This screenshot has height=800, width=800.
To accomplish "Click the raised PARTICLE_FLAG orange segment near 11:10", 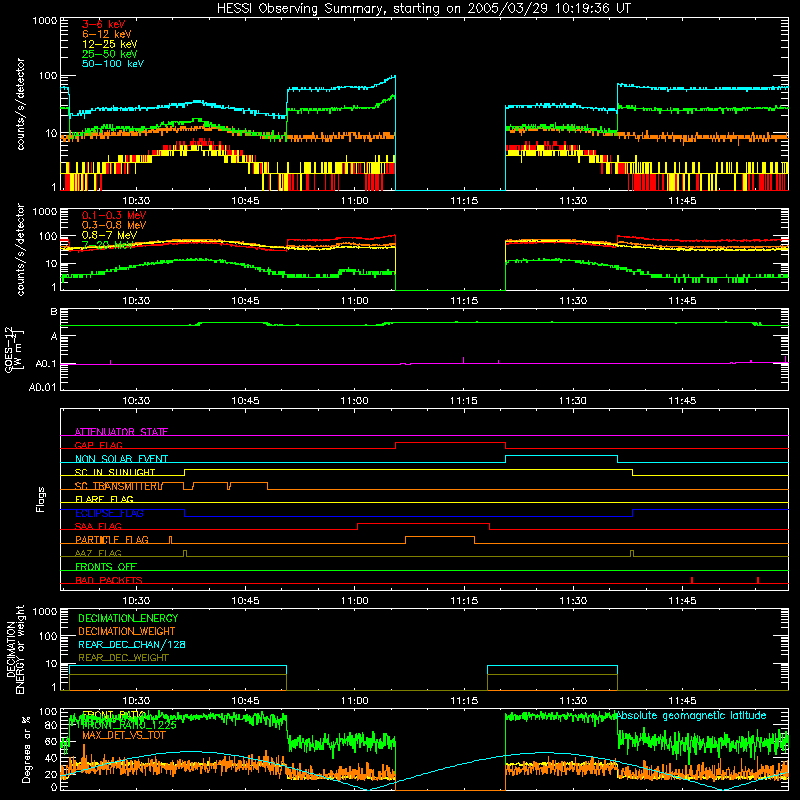I will (440, 537).
